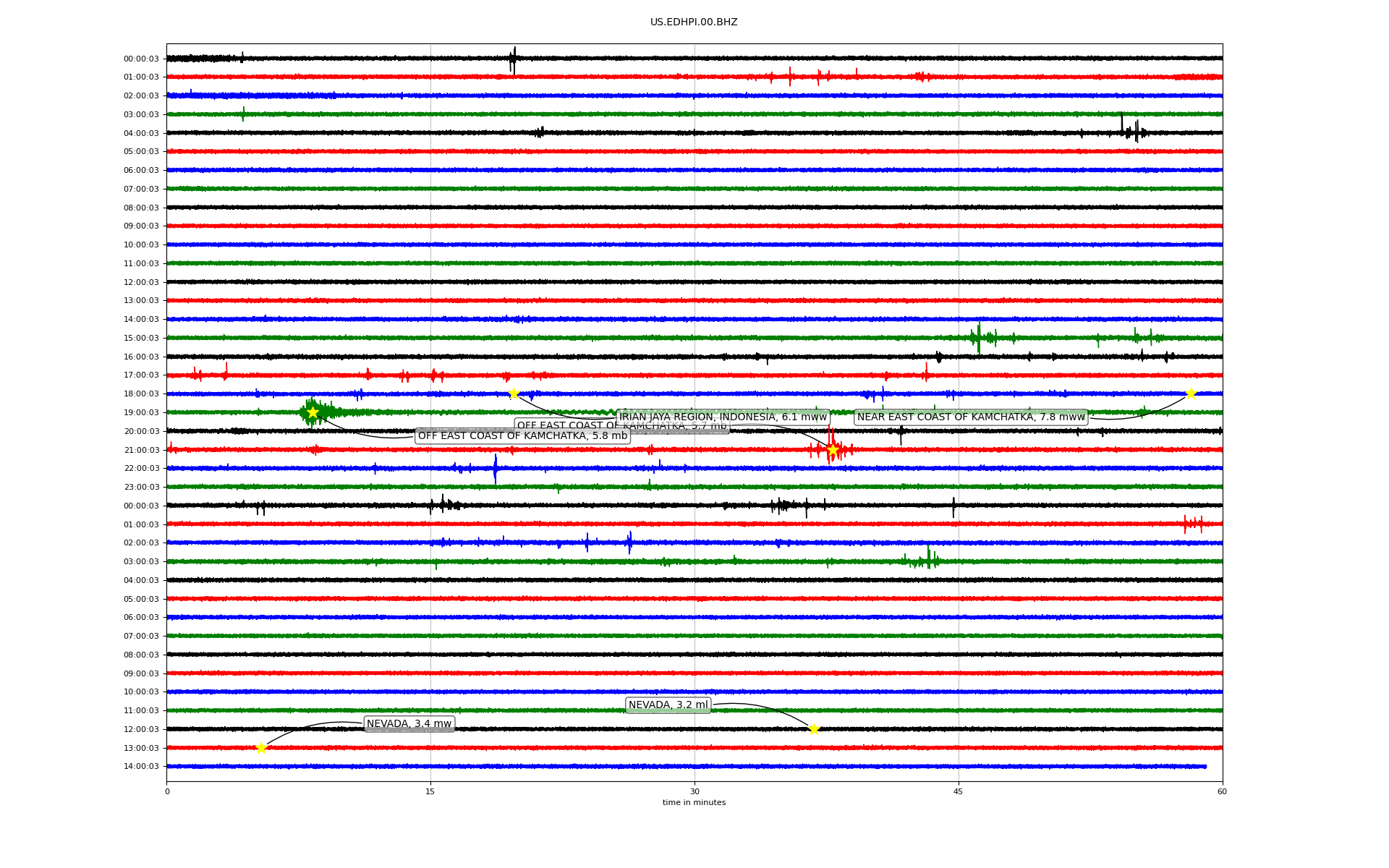The width and height of the screenshot is (1389, 868).
Task: Click the US.EDHPI.00.BHZ plot title
Action: click(x=694, y=22)
